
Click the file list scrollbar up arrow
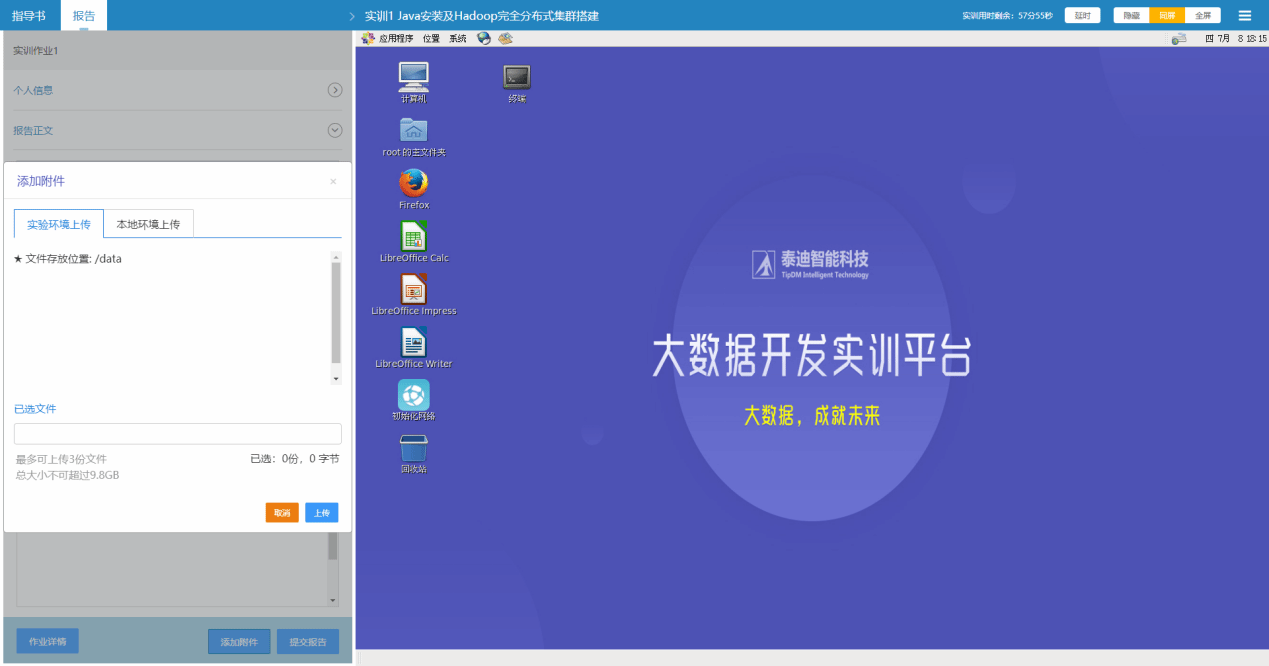(x=336, y=256)
